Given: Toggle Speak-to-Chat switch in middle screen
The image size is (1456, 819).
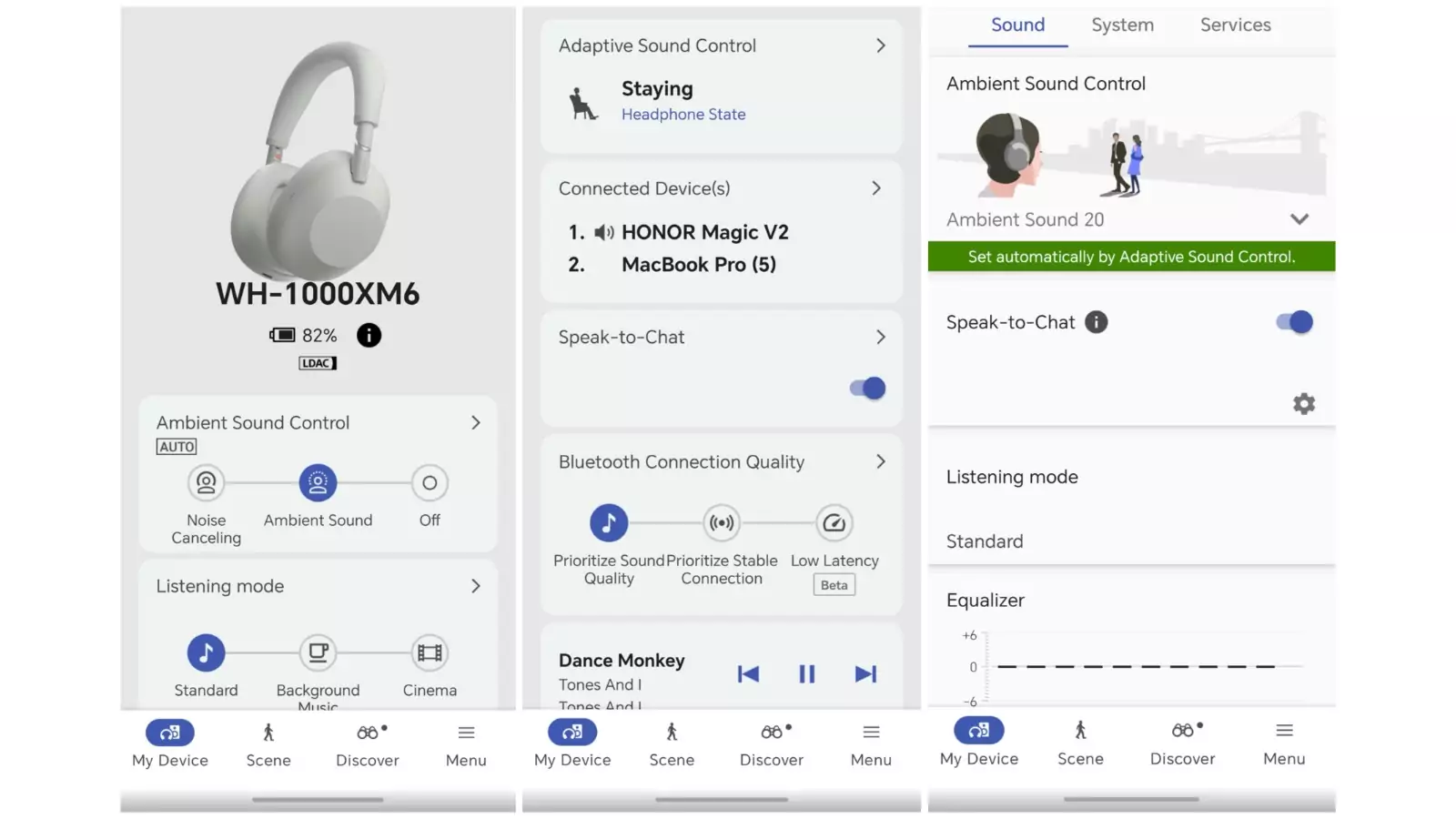Looking at the screenshot, I should 867,389.
